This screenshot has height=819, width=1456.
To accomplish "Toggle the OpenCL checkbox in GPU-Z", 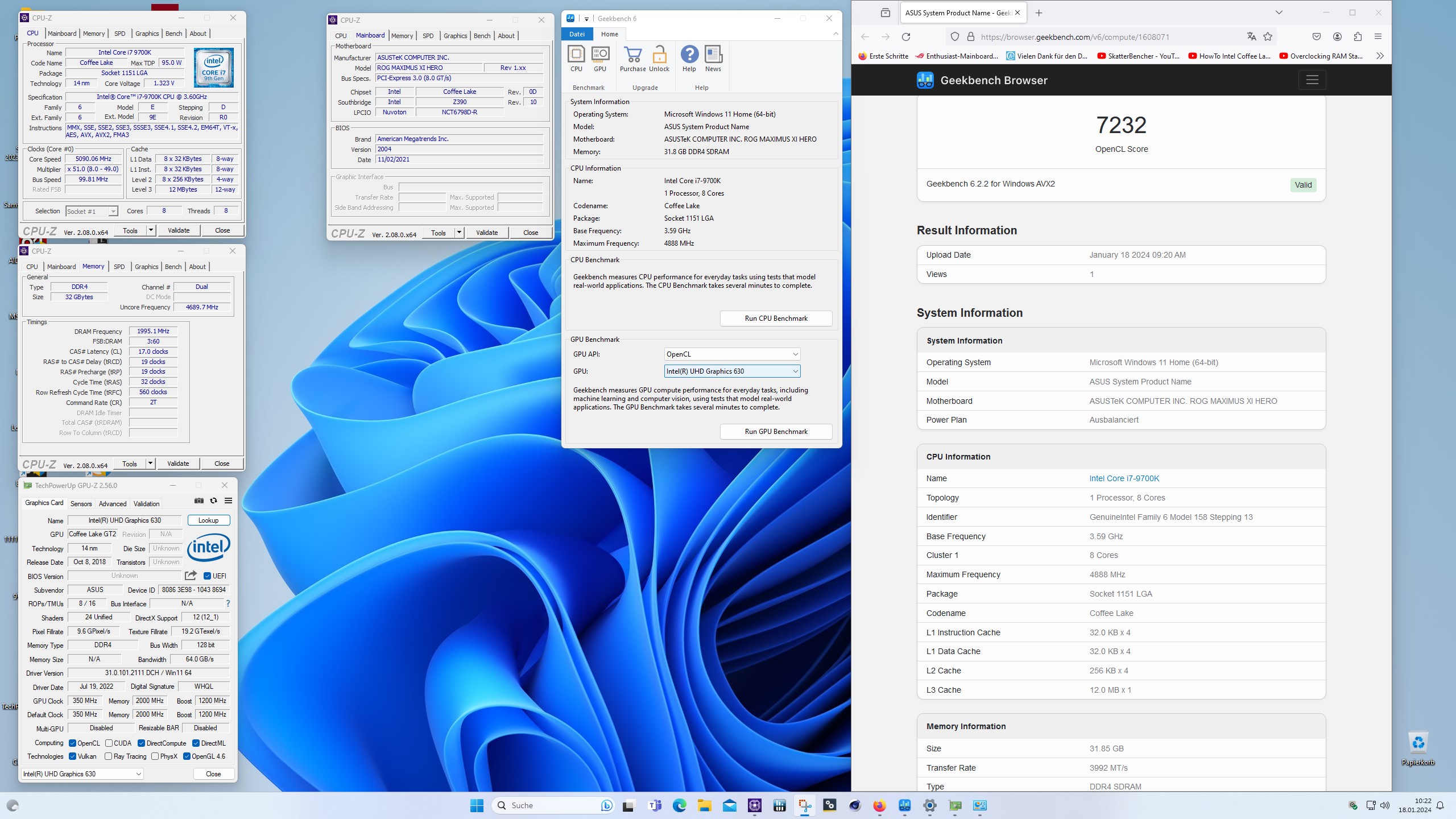I will coord(73,743).
